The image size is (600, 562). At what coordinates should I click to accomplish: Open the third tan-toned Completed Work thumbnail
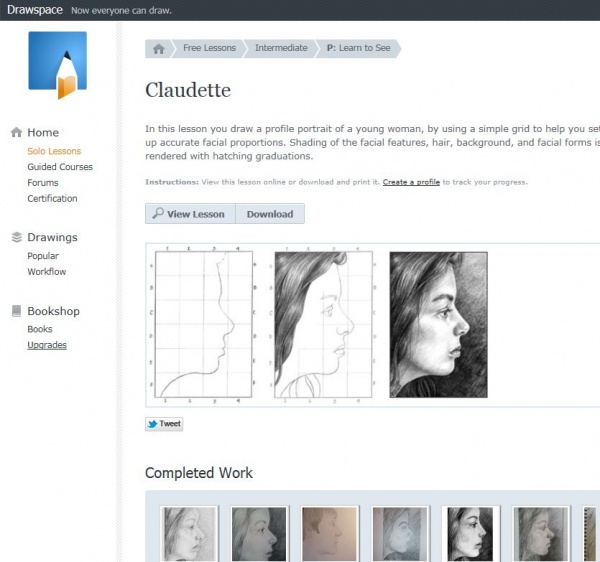click(x=329, y=534)
